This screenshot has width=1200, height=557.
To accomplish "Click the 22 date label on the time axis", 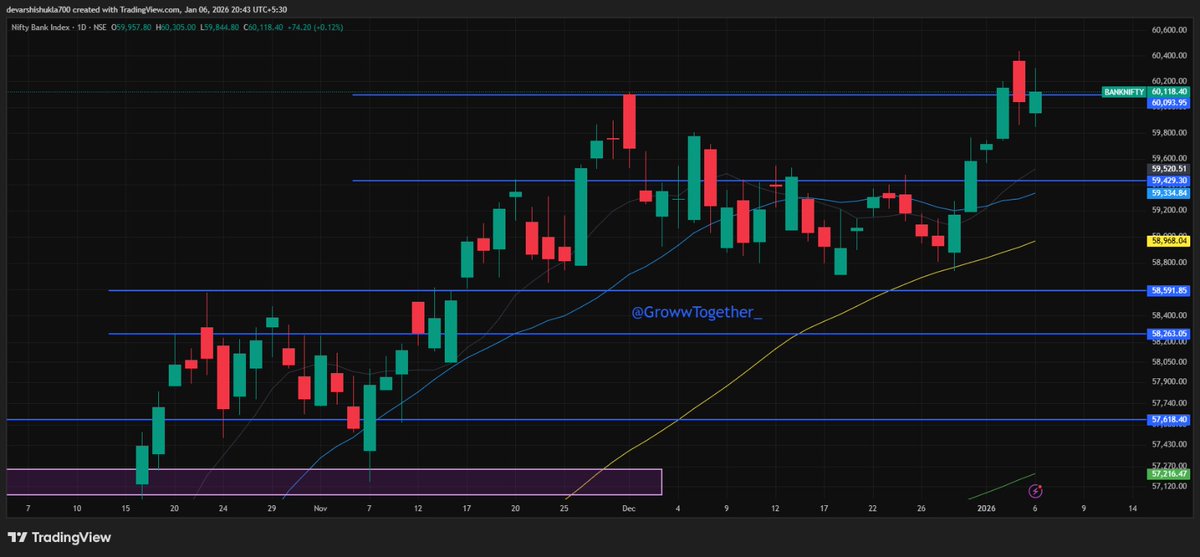I will click(x=874, y=509).
